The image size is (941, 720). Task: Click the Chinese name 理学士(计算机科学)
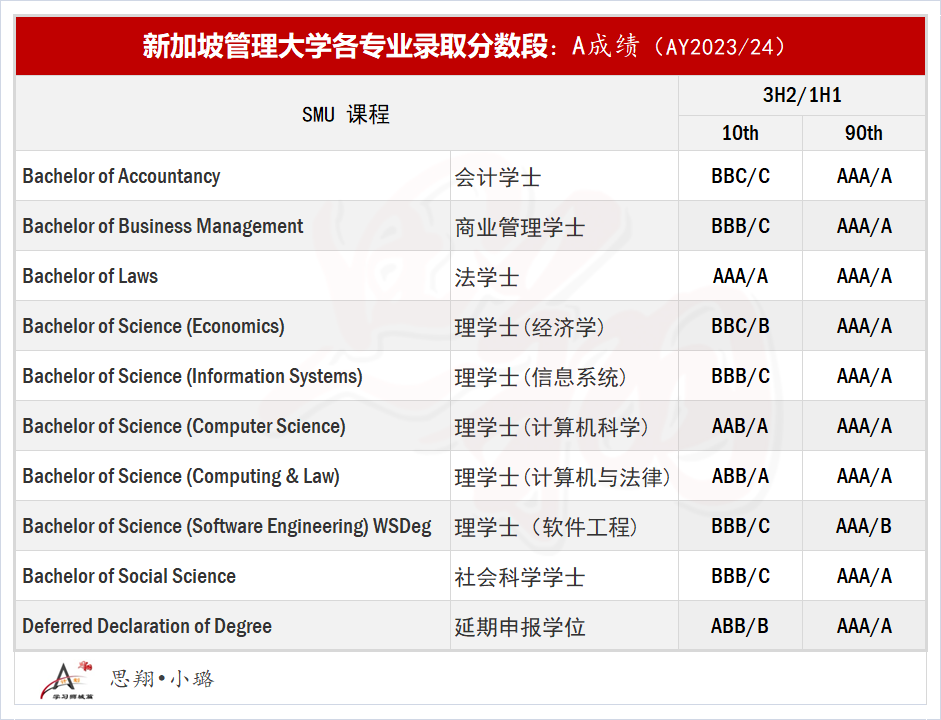click(x=552, y=427)
